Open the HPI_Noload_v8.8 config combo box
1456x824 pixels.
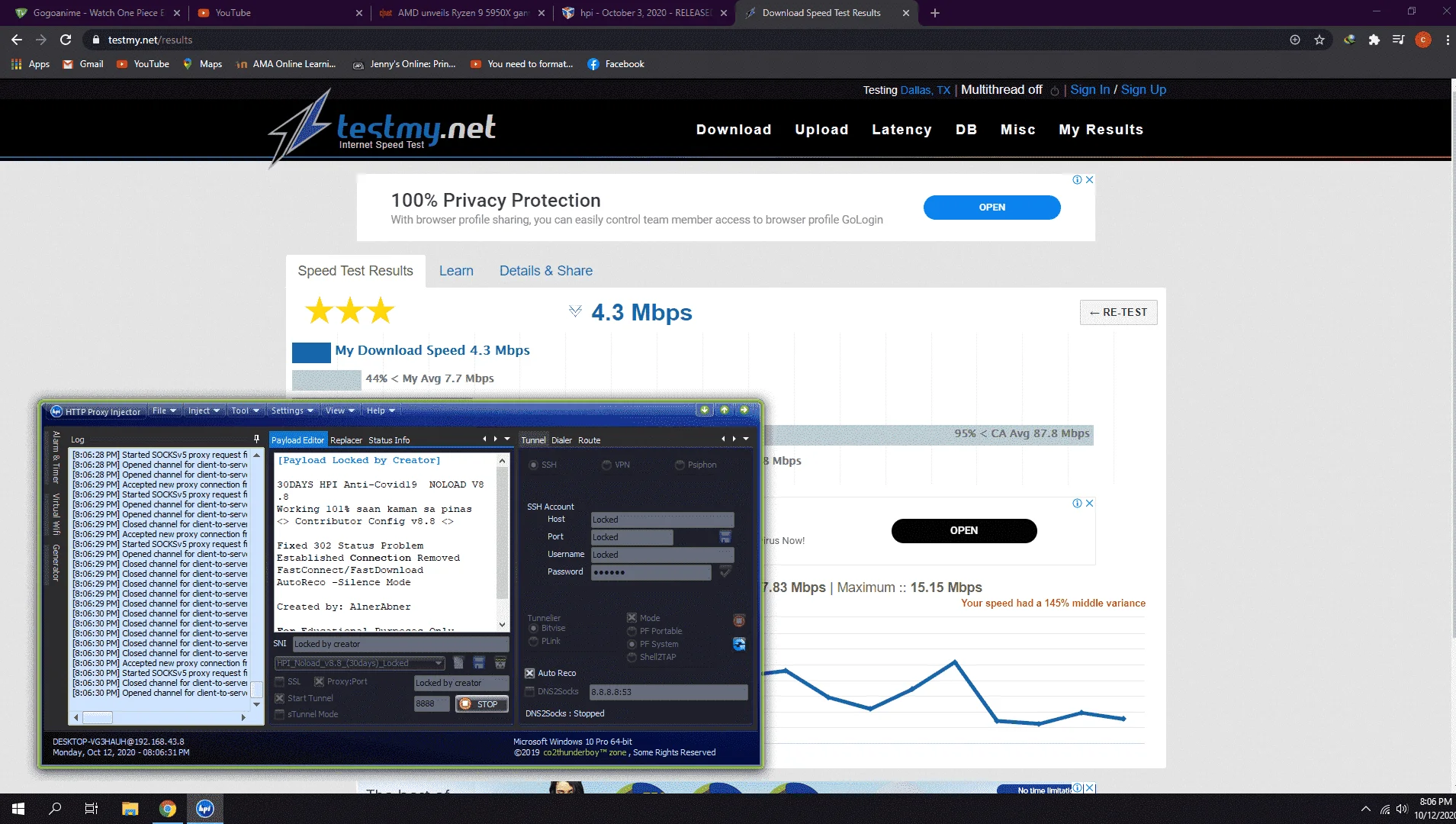point(359,663)
